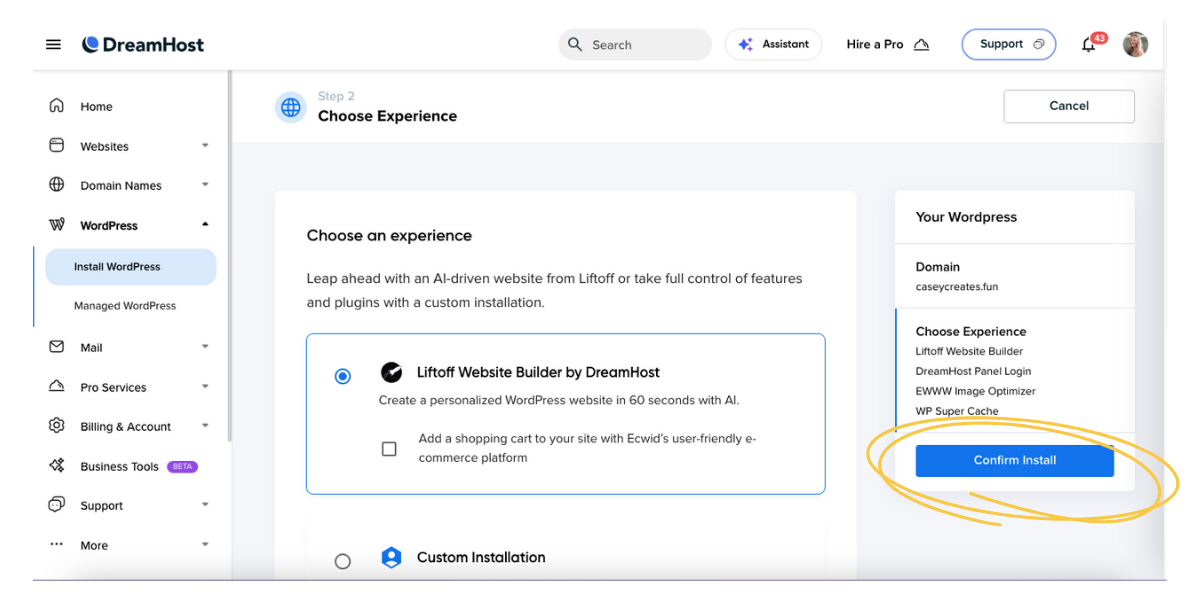Viewport: 1200px width, 600px height.
Task: Click the Choose Experience summary heading
Action: click(x=971, y=332)
